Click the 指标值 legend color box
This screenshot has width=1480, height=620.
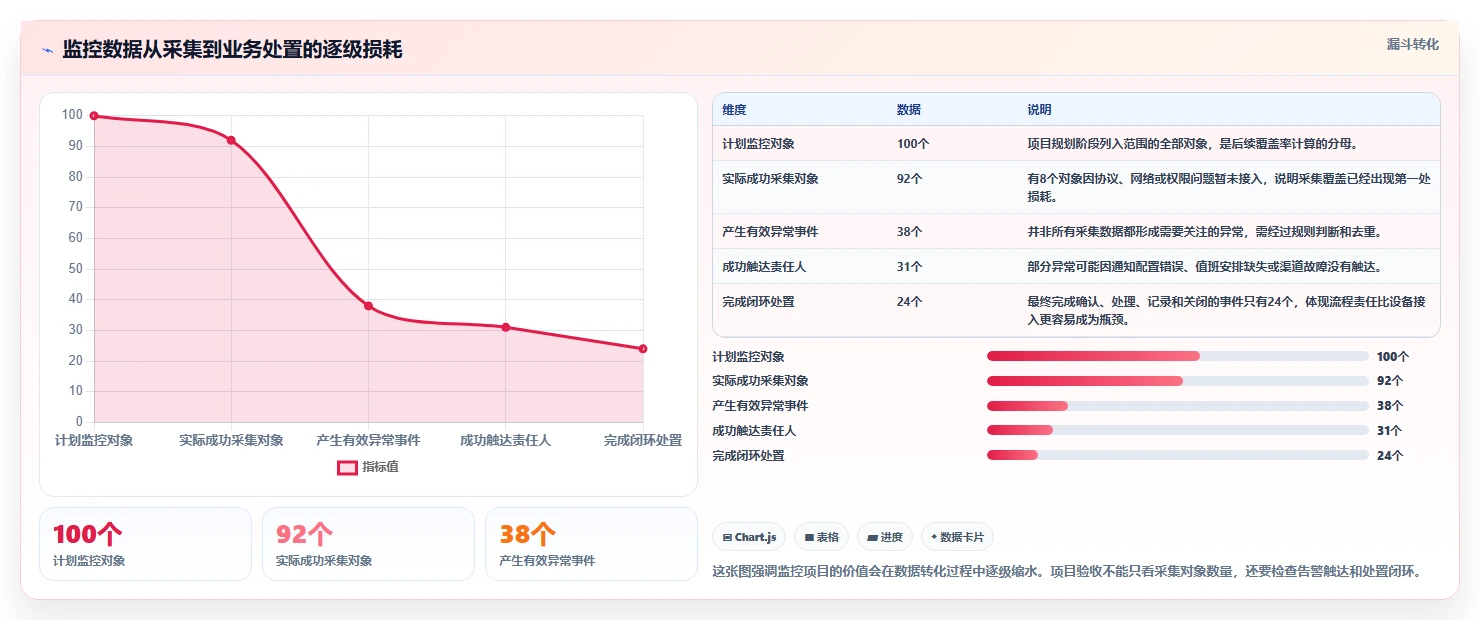pos(347,467)
